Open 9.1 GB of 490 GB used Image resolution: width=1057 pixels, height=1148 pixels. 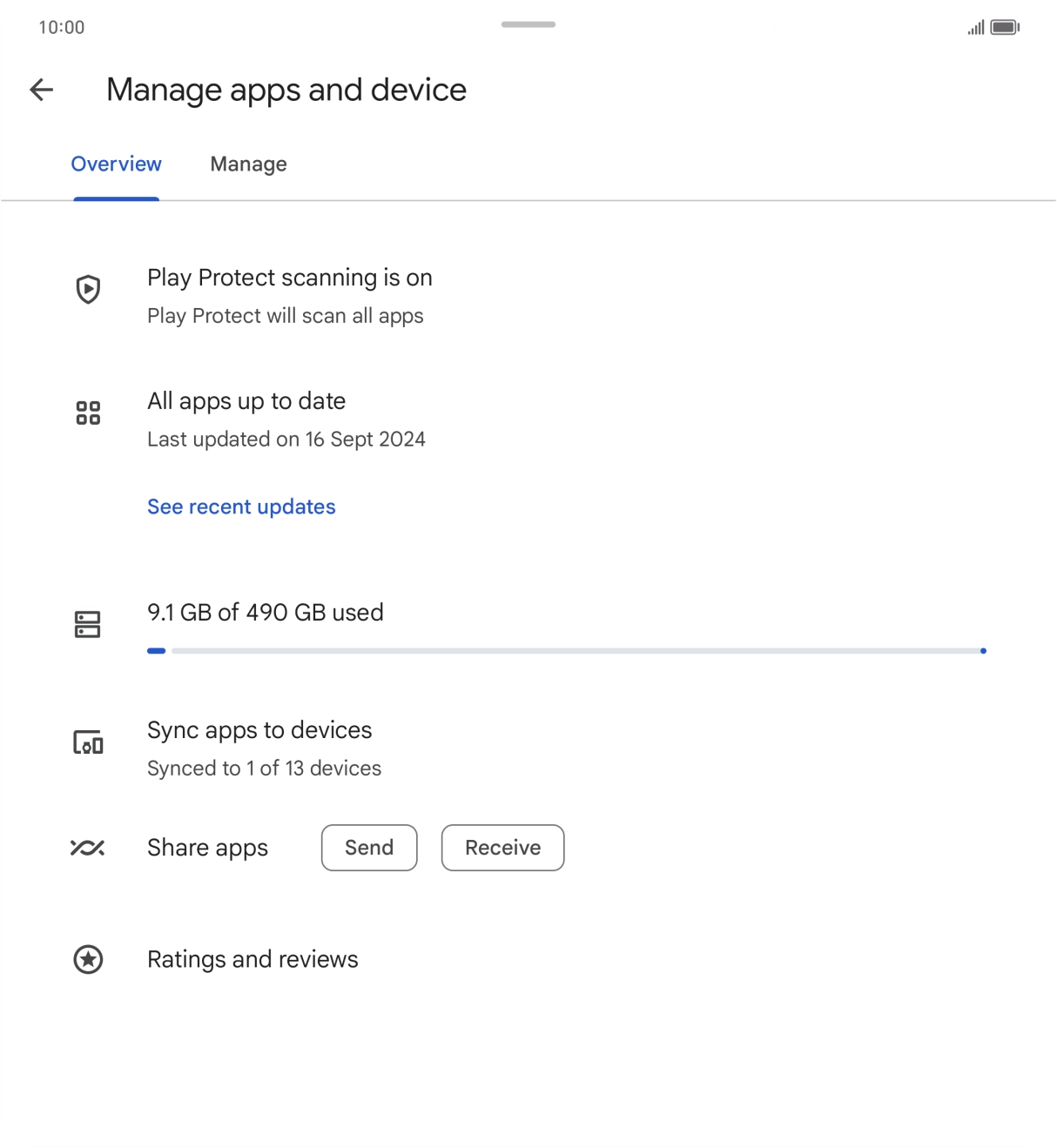tap(265, 613)
